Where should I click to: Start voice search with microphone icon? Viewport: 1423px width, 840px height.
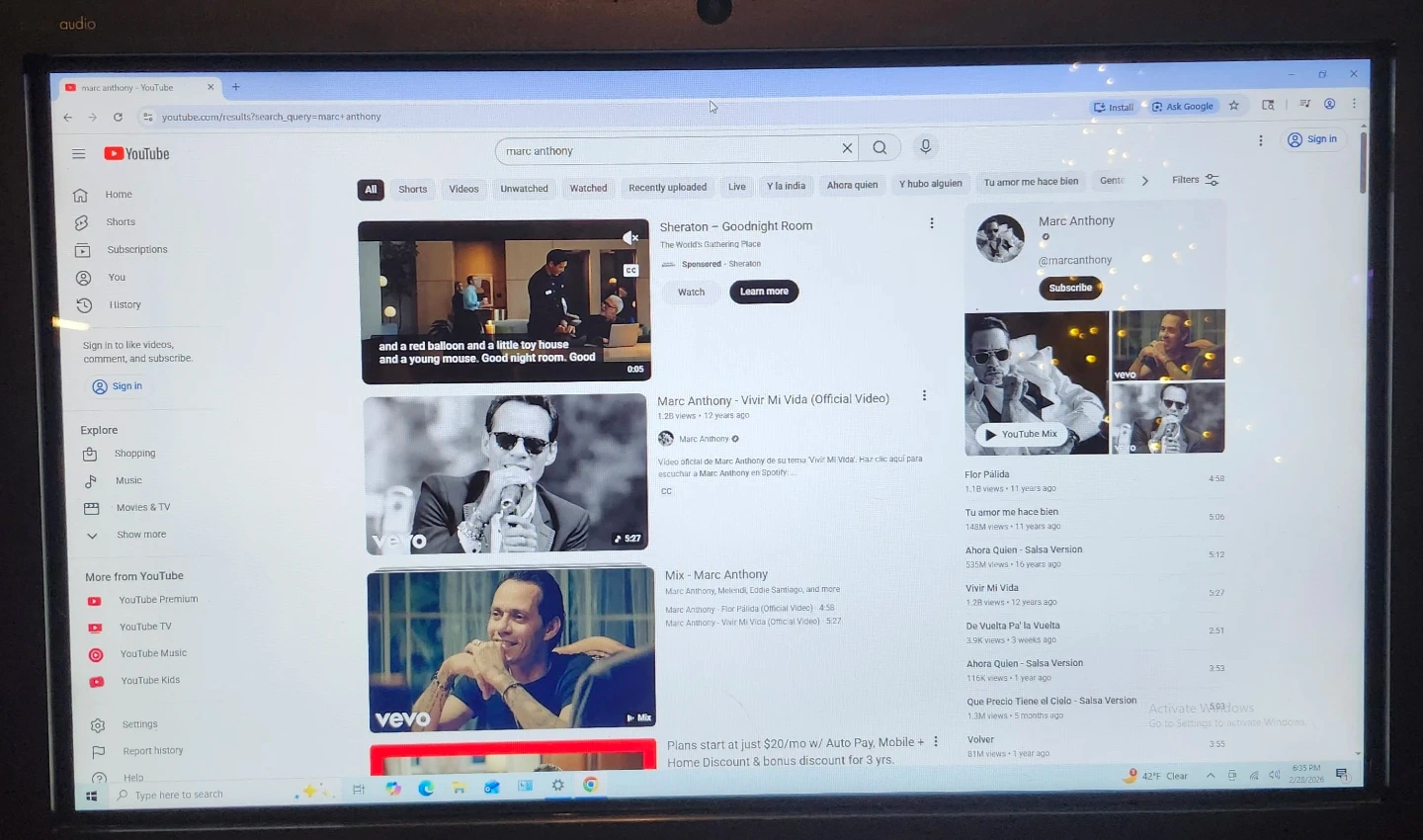pyautogui.click(x=925, y=147)
